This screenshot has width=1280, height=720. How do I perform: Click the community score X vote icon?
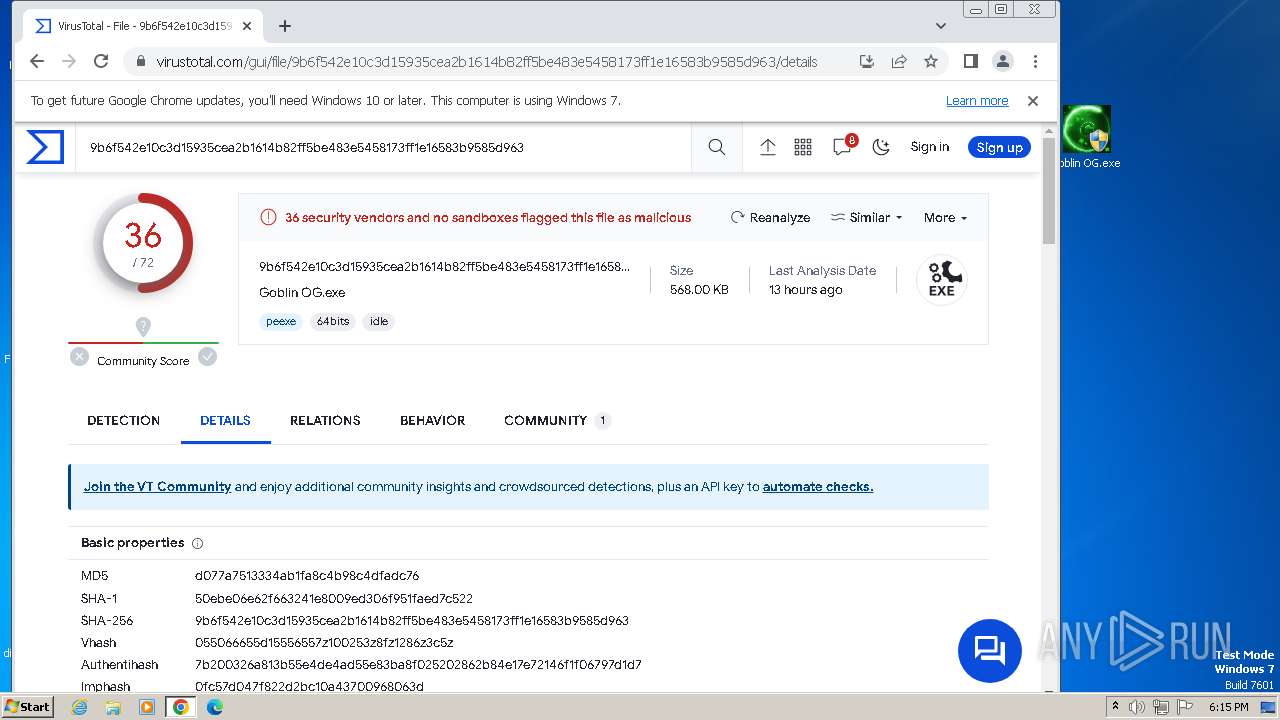pos(79,356)
